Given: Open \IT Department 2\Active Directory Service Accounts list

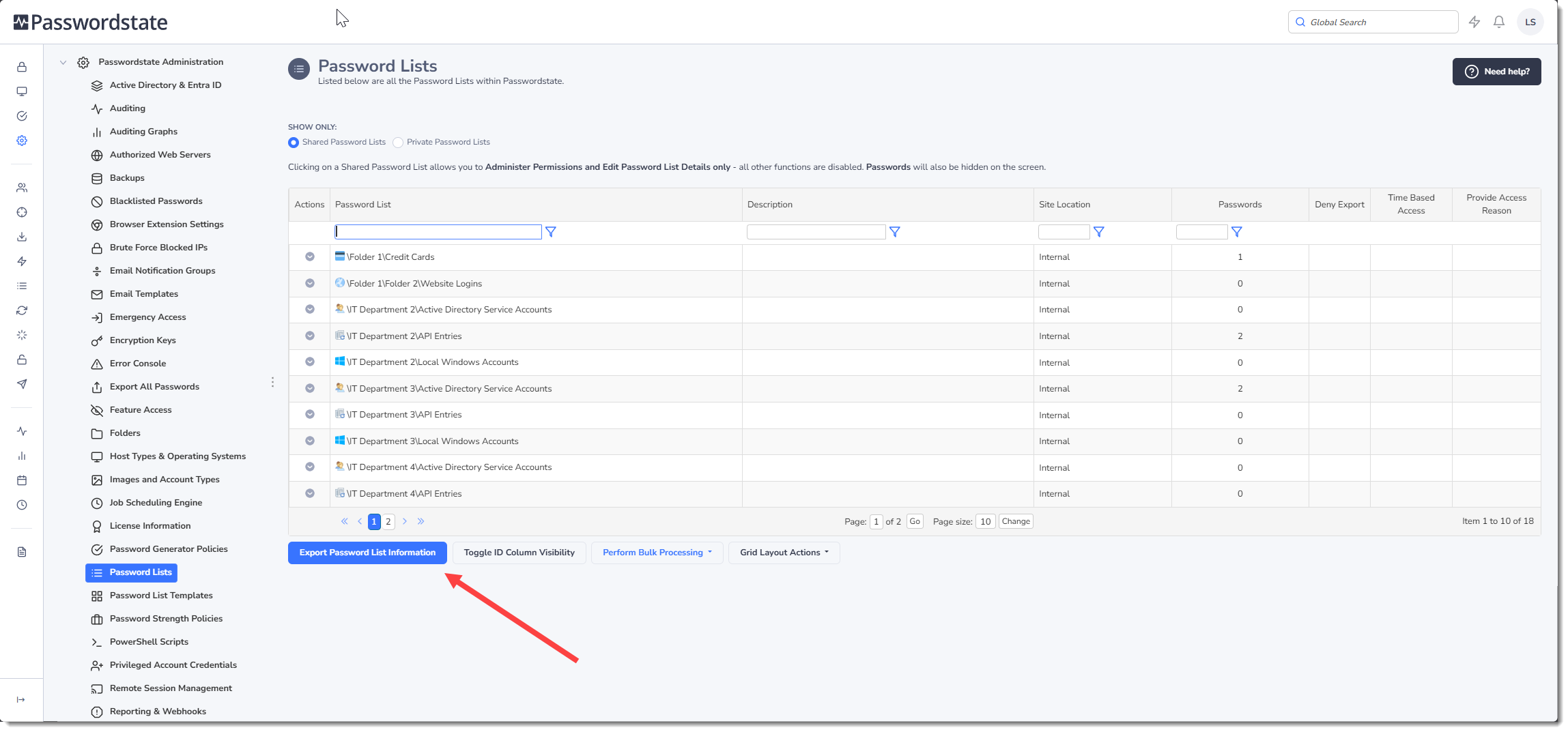Looking at the screenshot, I should [449, 310].
